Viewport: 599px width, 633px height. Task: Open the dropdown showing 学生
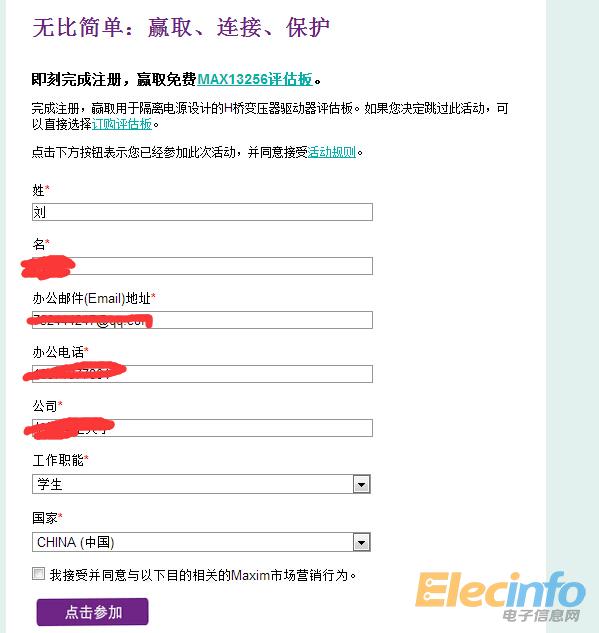[201, 484]
